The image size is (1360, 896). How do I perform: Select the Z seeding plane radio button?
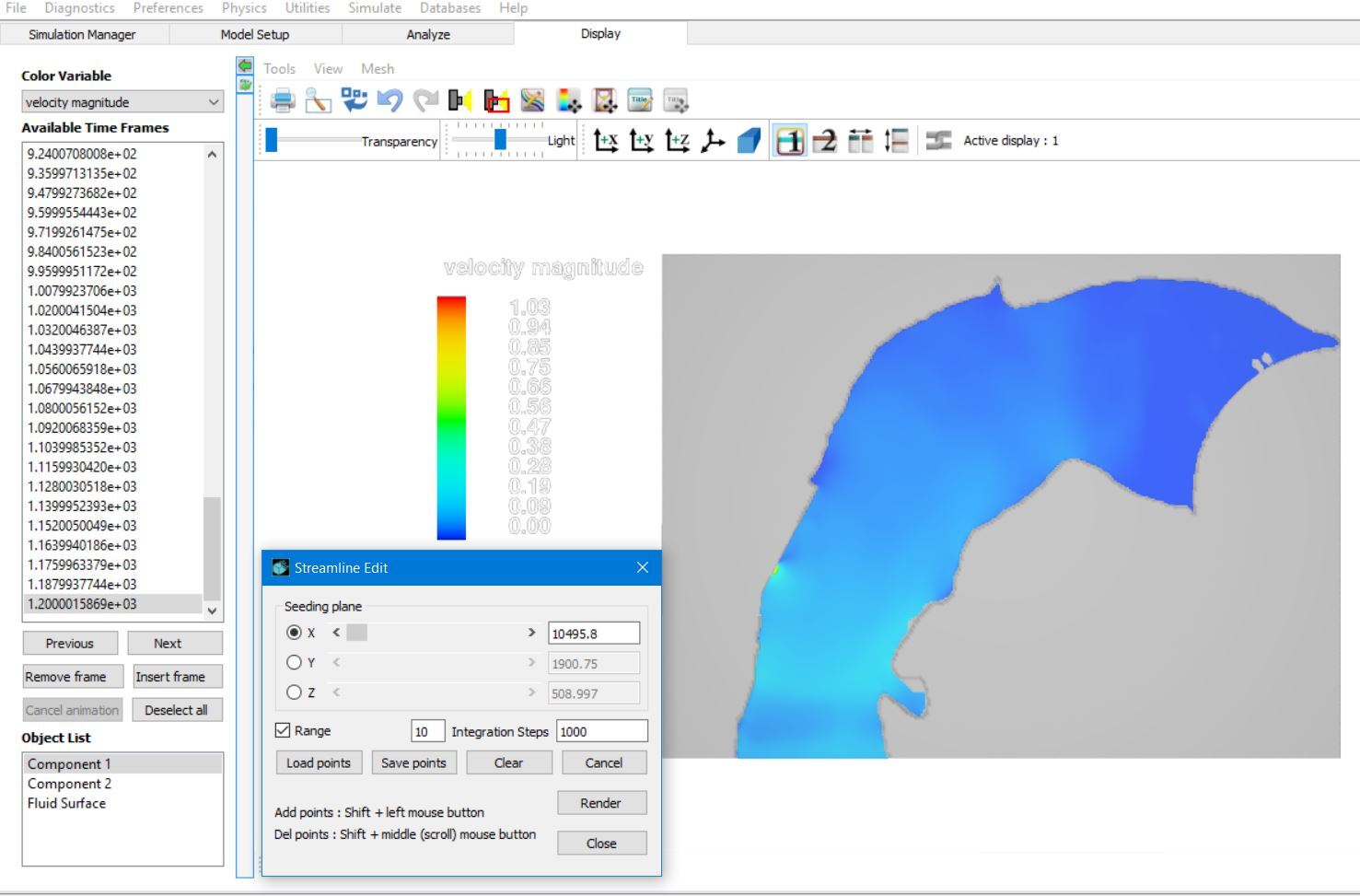pos(295,692)
